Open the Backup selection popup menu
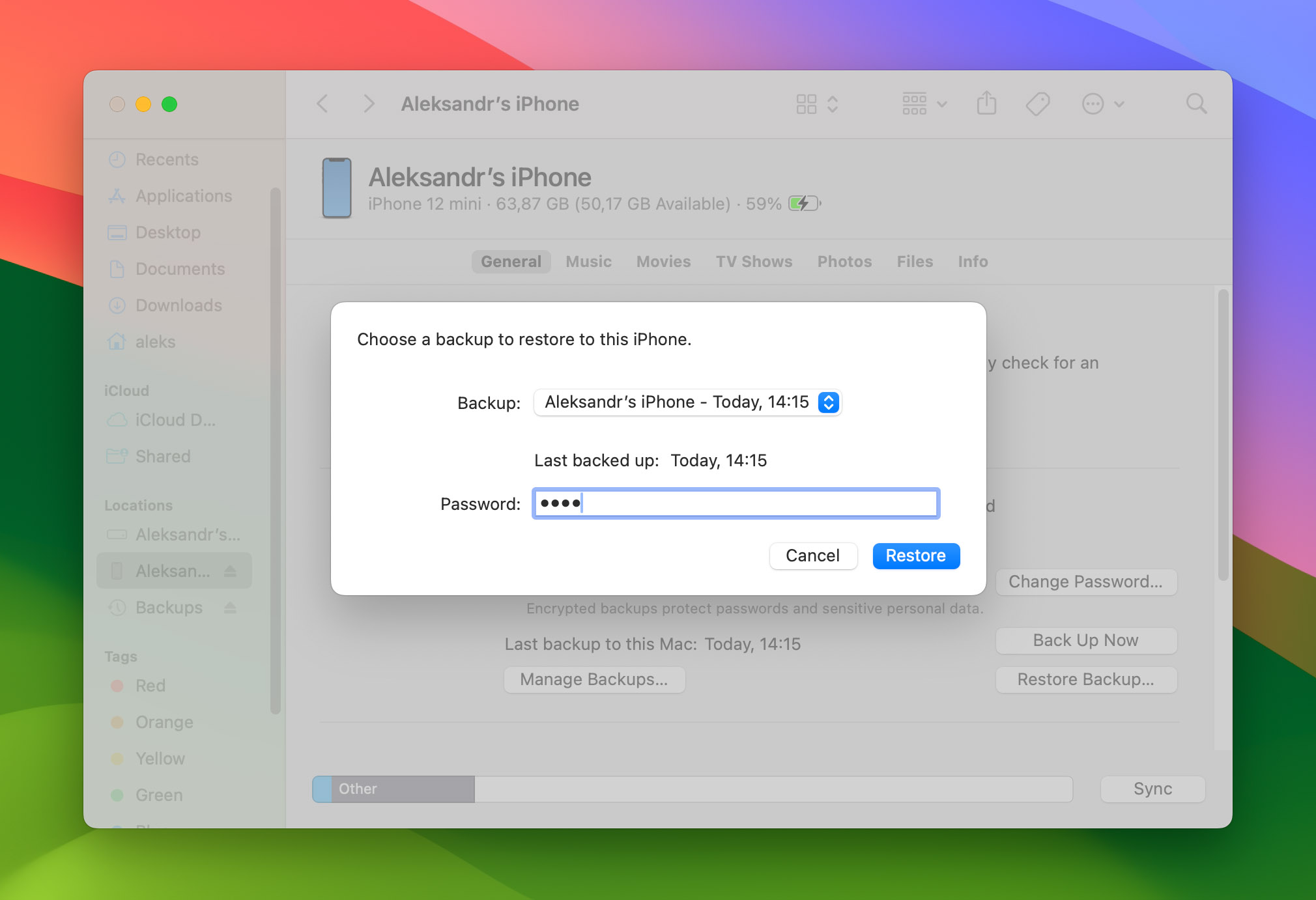 (x=687, y=402)
